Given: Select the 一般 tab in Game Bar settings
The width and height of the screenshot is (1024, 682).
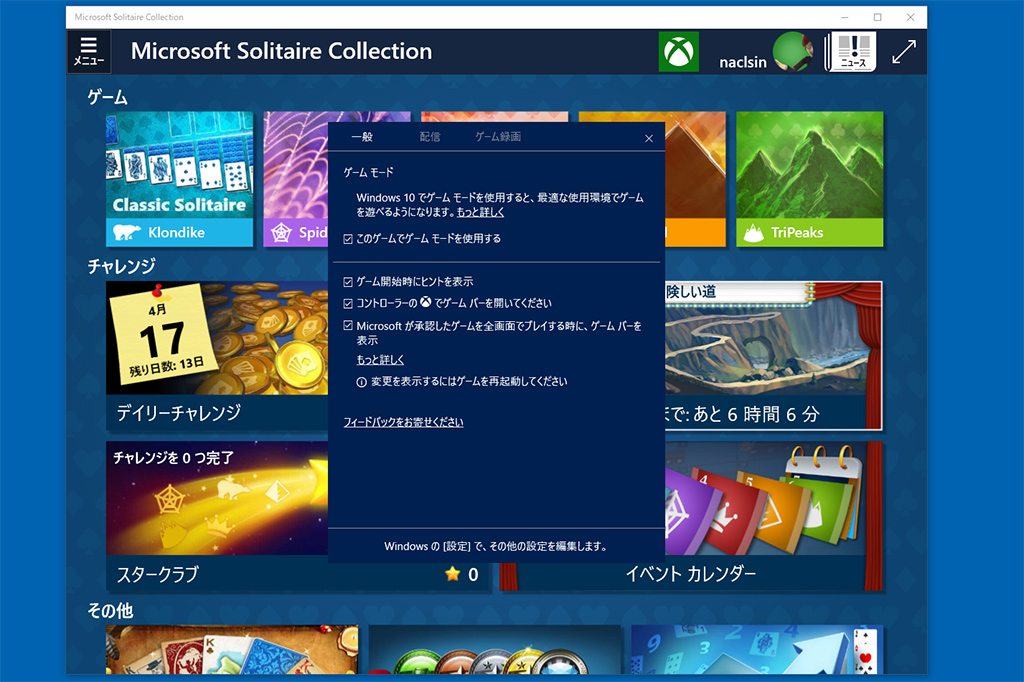Looking at the screenshot, I should click(362, 137).
